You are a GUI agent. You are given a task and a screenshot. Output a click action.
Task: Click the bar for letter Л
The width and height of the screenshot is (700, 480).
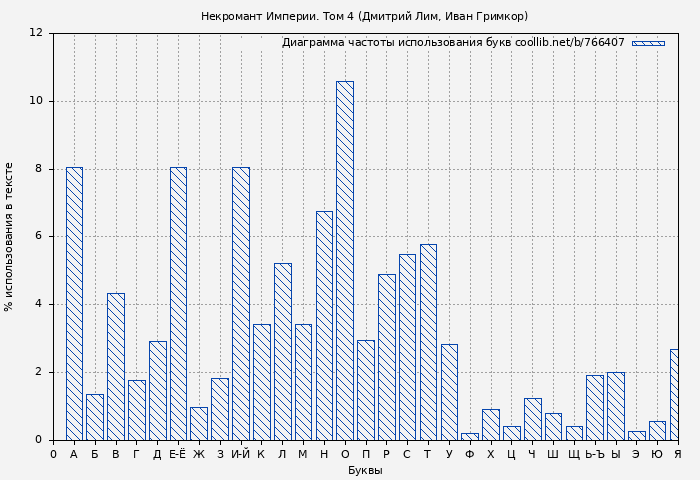pos(282,351)
